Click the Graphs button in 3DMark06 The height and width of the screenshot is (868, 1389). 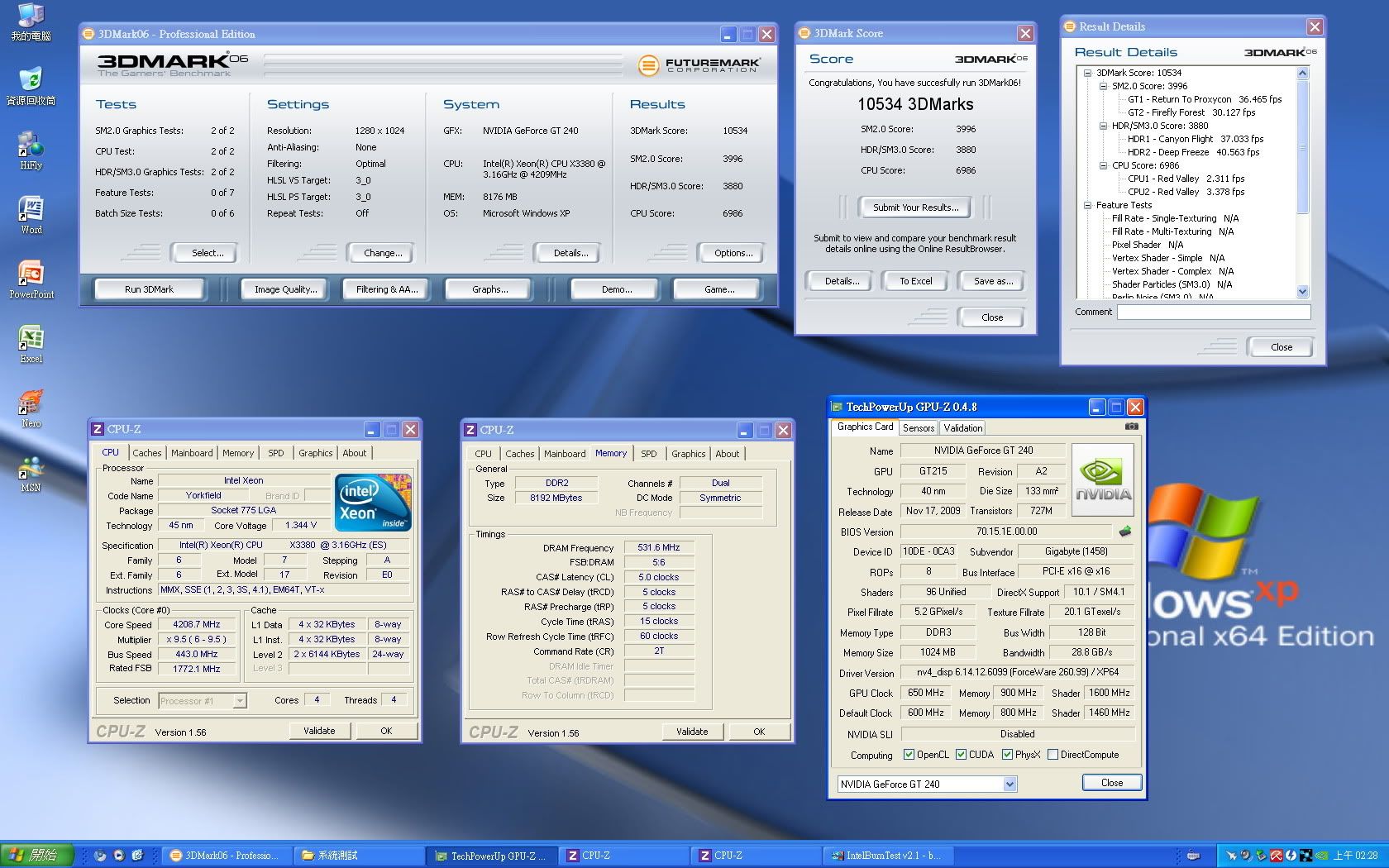click(489, 289)
